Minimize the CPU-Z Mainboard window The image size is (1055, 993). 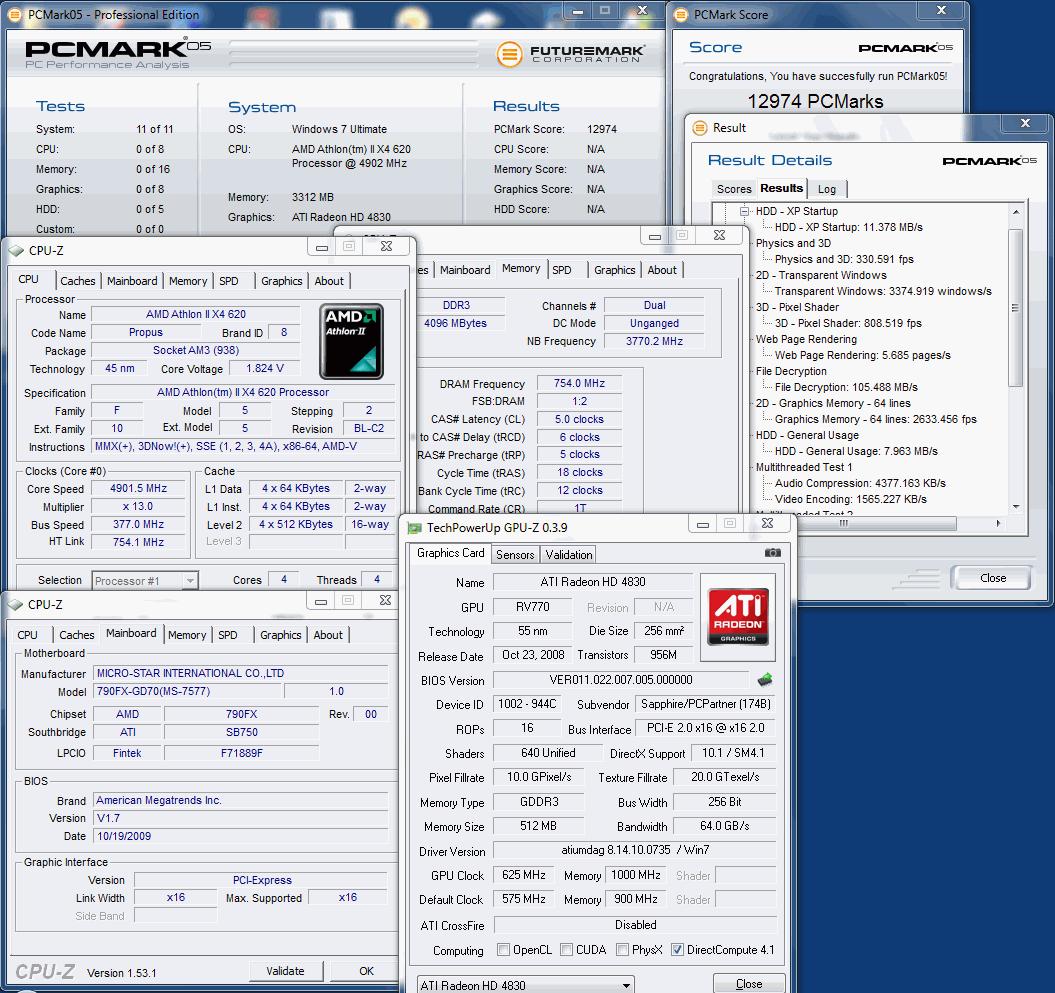tap(321, 601)
